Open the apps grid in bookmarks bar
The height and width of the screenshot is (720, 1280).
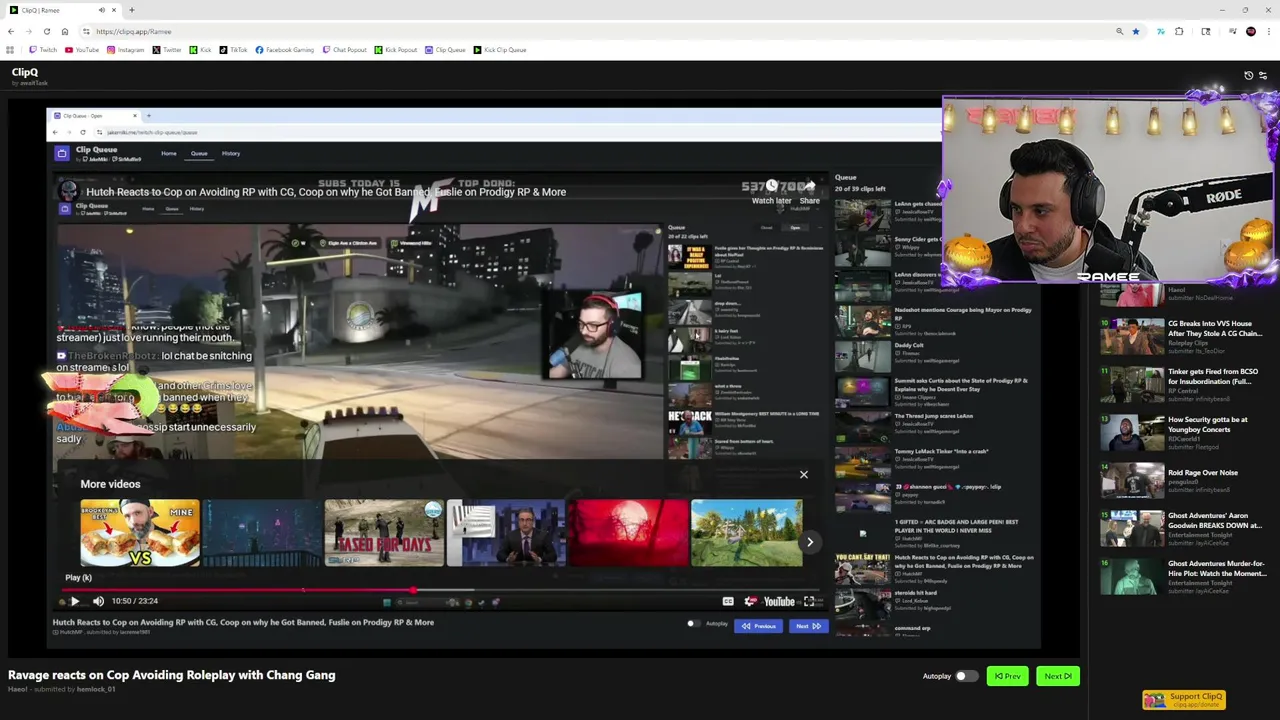click(10, 50)
